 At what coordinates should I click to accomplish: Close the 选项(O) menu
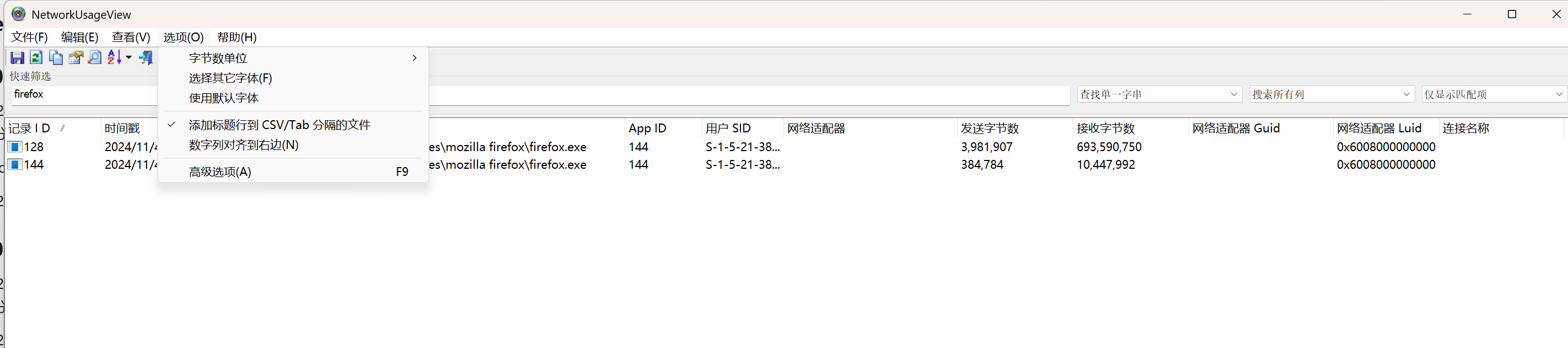click(183, 37)
